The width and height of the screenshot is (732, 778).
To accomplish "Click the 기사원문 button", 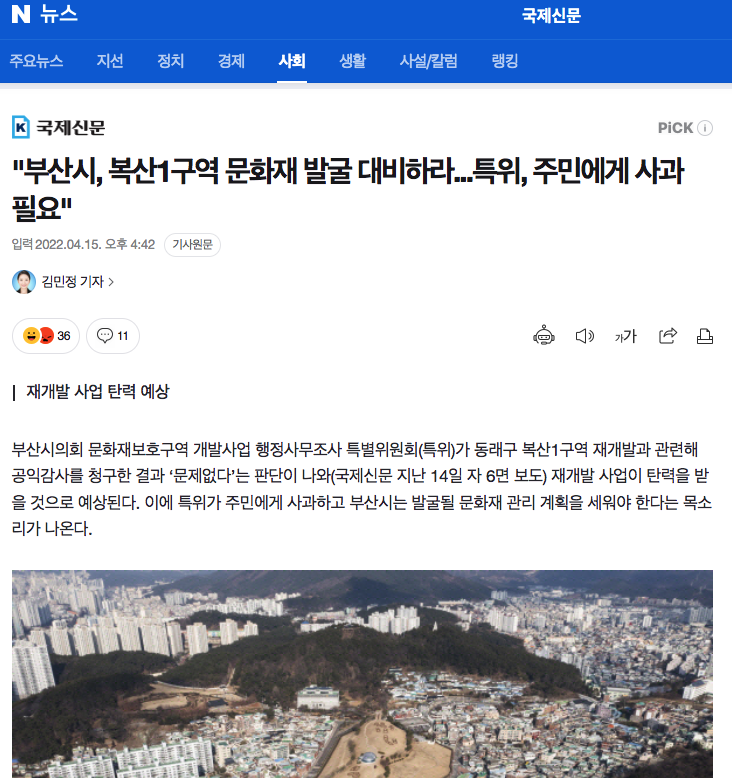I will [192, 245].
